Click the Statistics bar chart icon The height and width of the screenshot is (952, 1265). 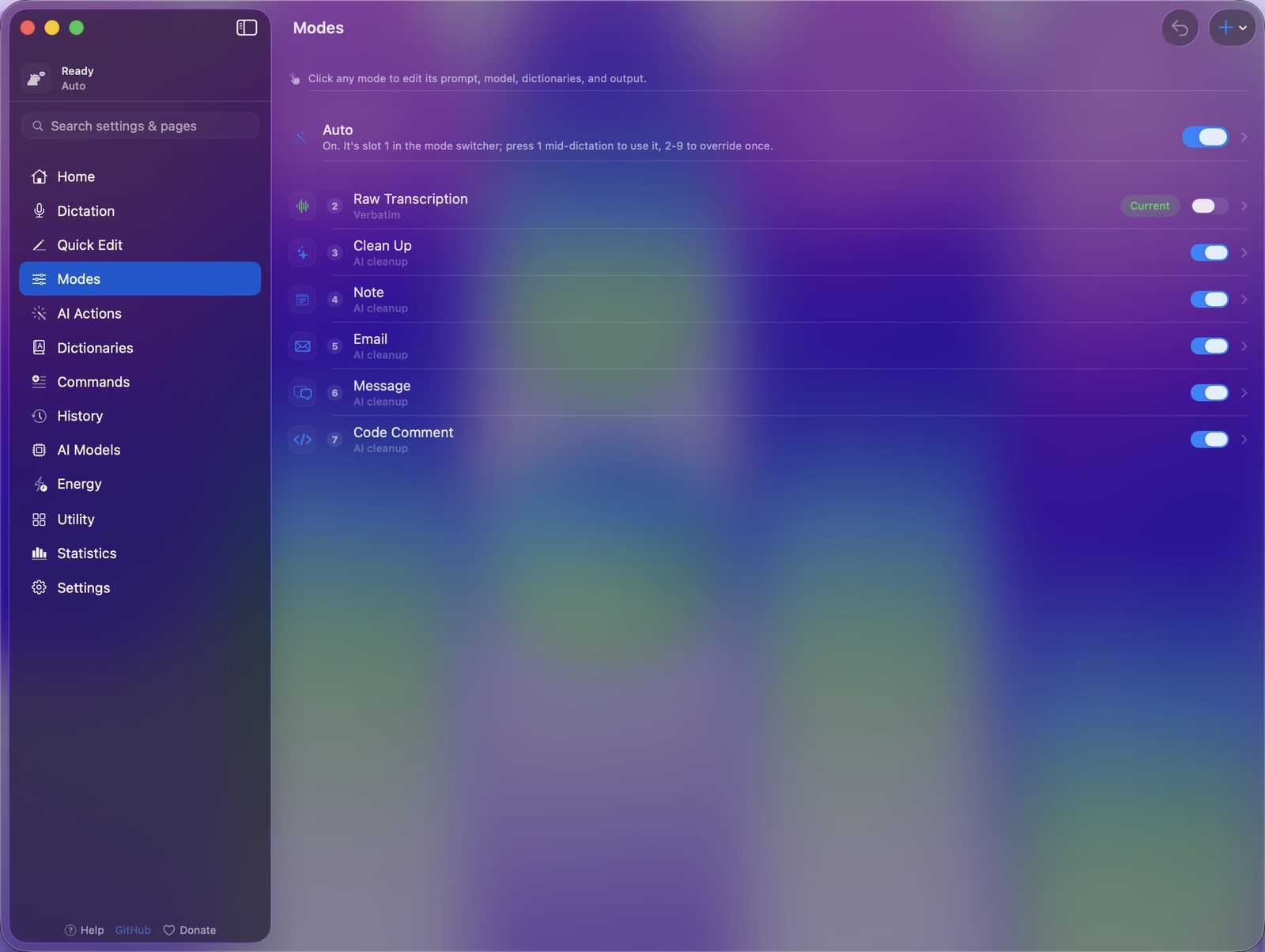tap(39, 553)
